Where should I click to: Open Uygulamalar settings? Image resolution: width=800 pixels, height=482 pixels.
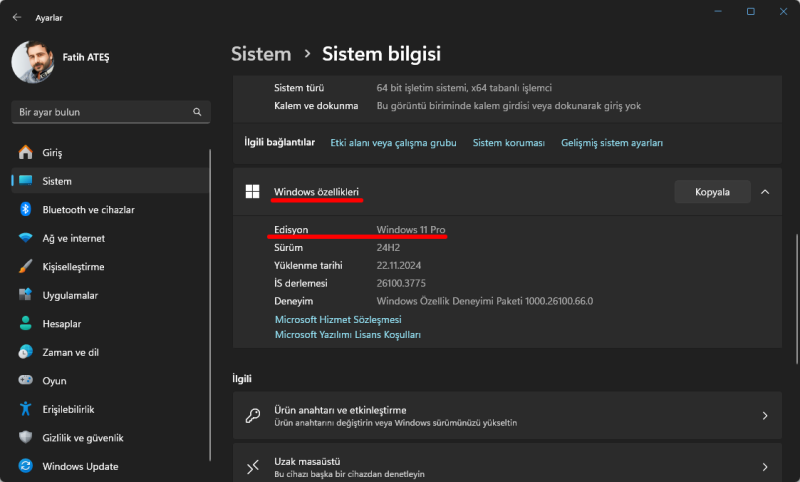pos(110,295)
